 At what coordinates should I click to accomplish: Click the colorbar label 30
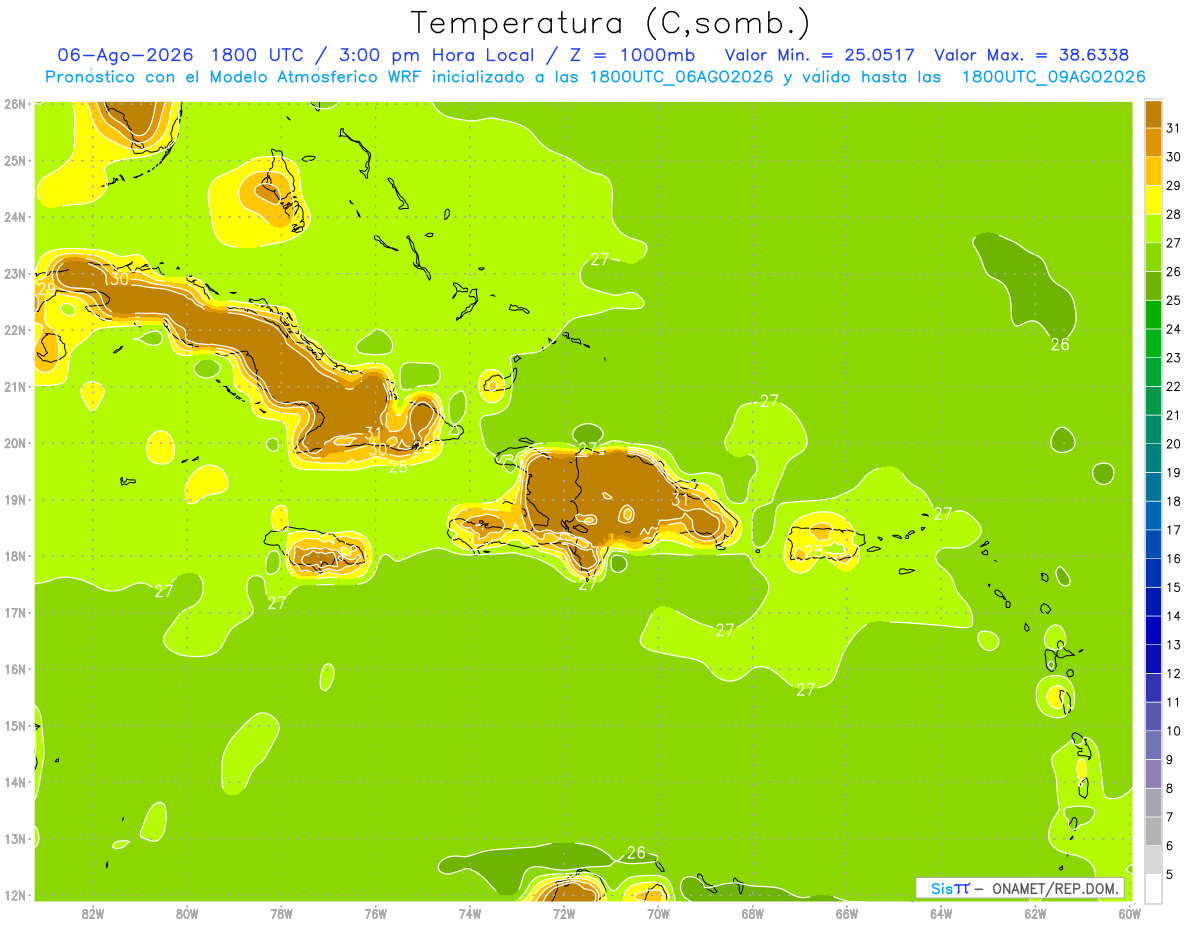[1174, 157]
